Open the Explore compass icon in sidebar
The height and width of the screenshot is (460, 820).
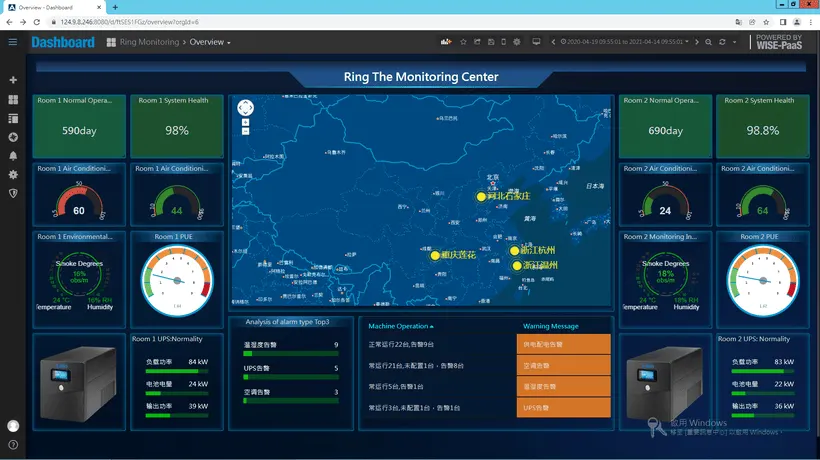(13, 137)
